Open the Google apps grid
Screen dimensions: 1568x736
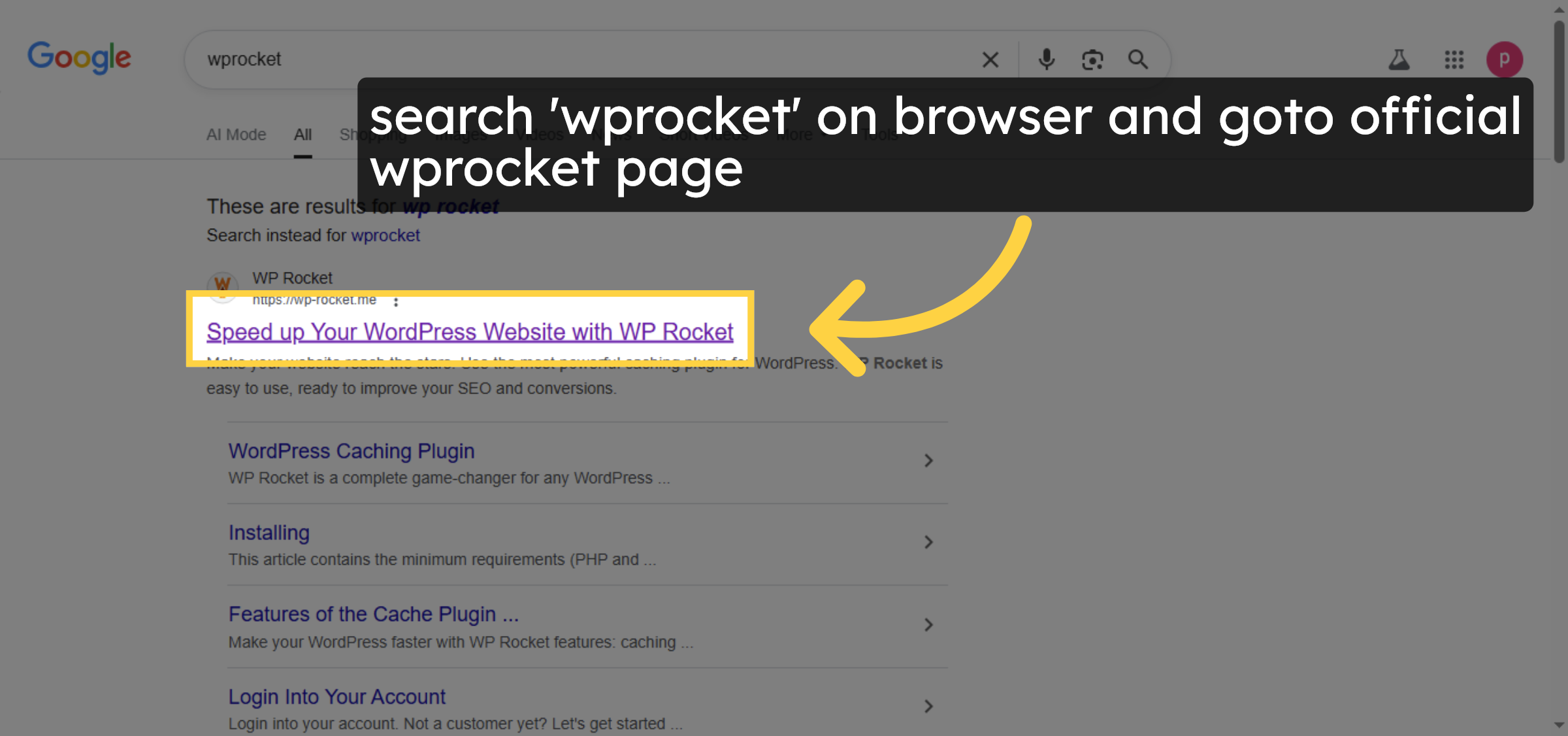[x=1454, y=59]
